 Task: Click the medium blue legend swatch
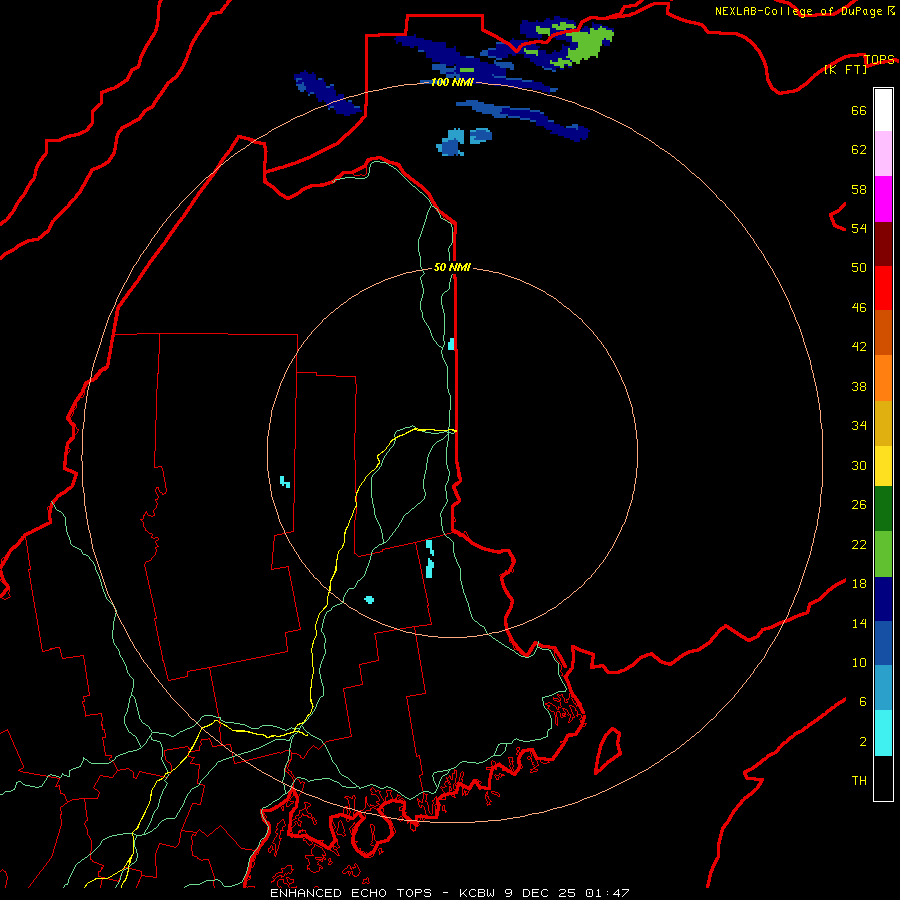pos(883,643)
